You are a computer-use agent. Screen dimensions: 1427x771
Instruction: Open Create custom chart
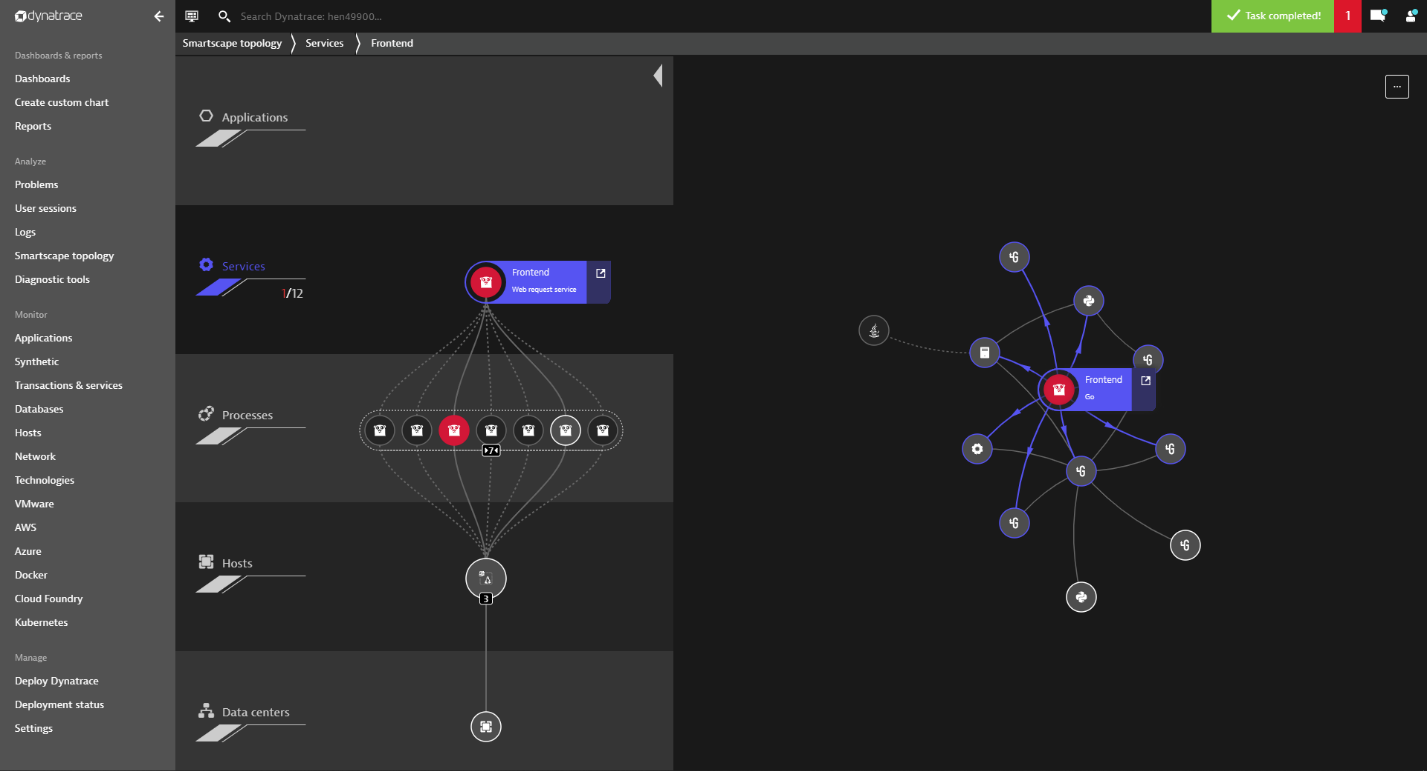coord(62,102)
